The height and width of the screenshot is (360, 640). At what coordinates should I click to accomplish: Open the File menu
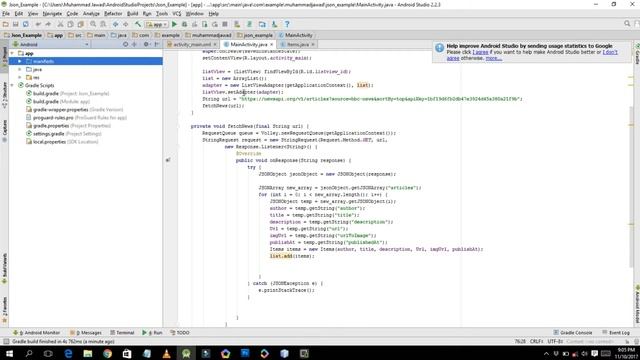click(x=6, y=13)
